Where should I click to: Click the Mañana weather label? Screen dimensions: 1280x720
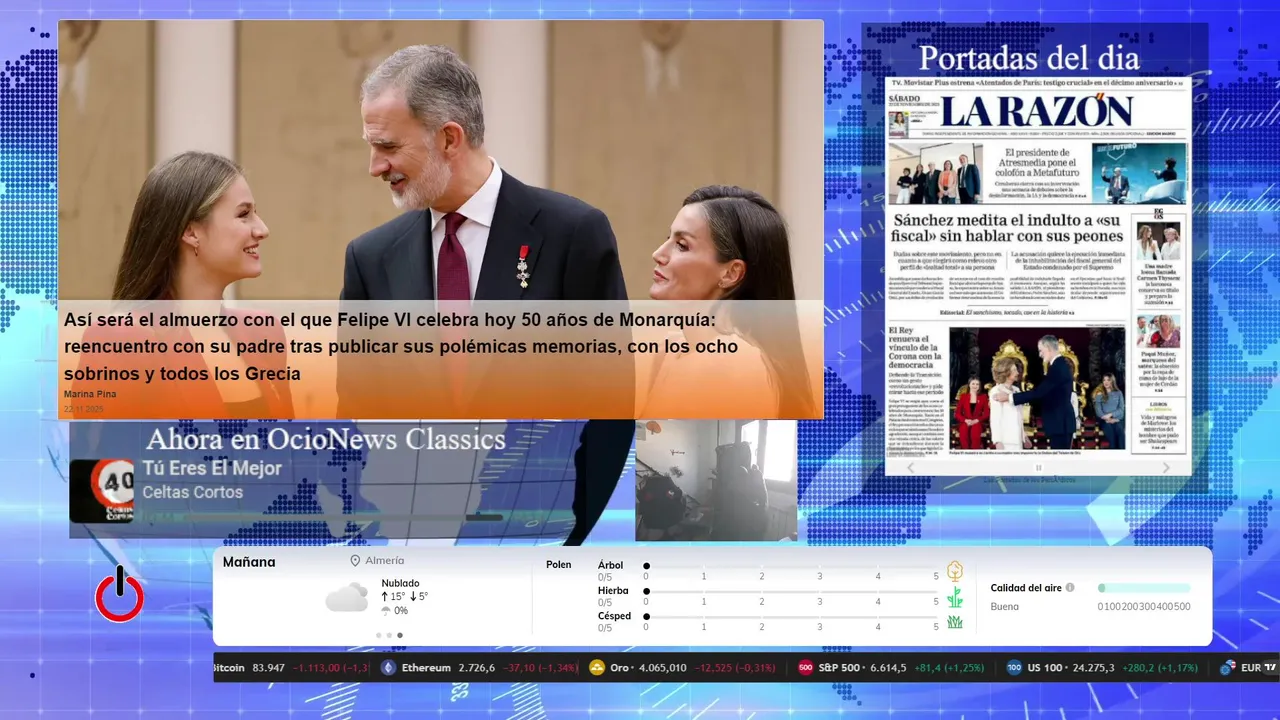pyautogui.click(x=249, y=562)
